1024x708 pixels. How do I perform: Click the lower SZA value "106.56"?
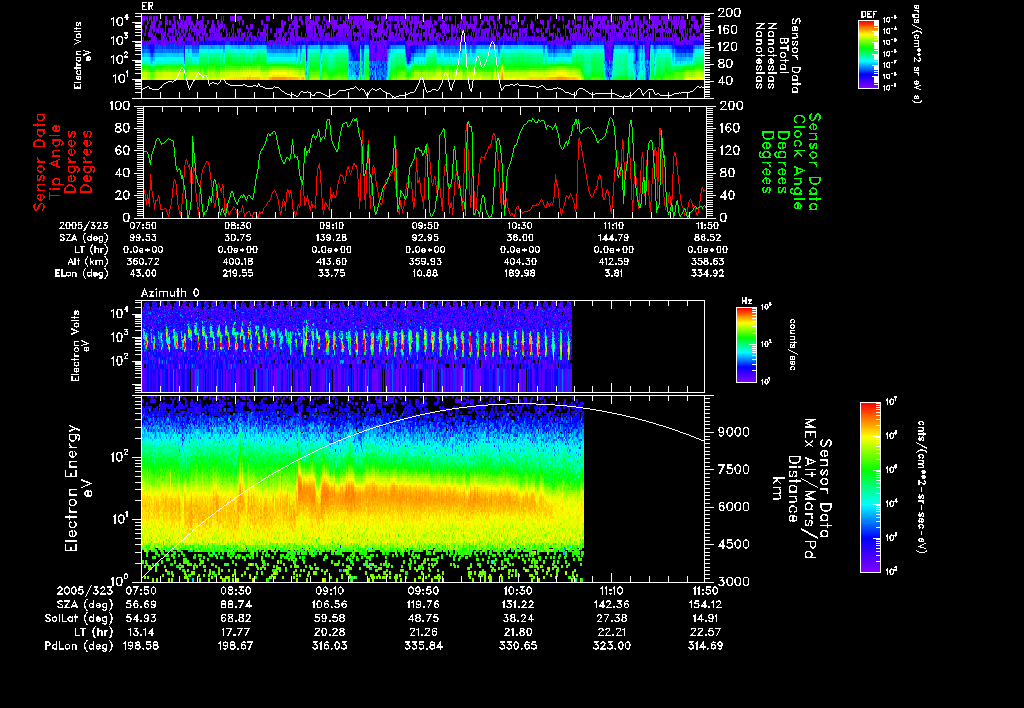[x=330, y=605]
